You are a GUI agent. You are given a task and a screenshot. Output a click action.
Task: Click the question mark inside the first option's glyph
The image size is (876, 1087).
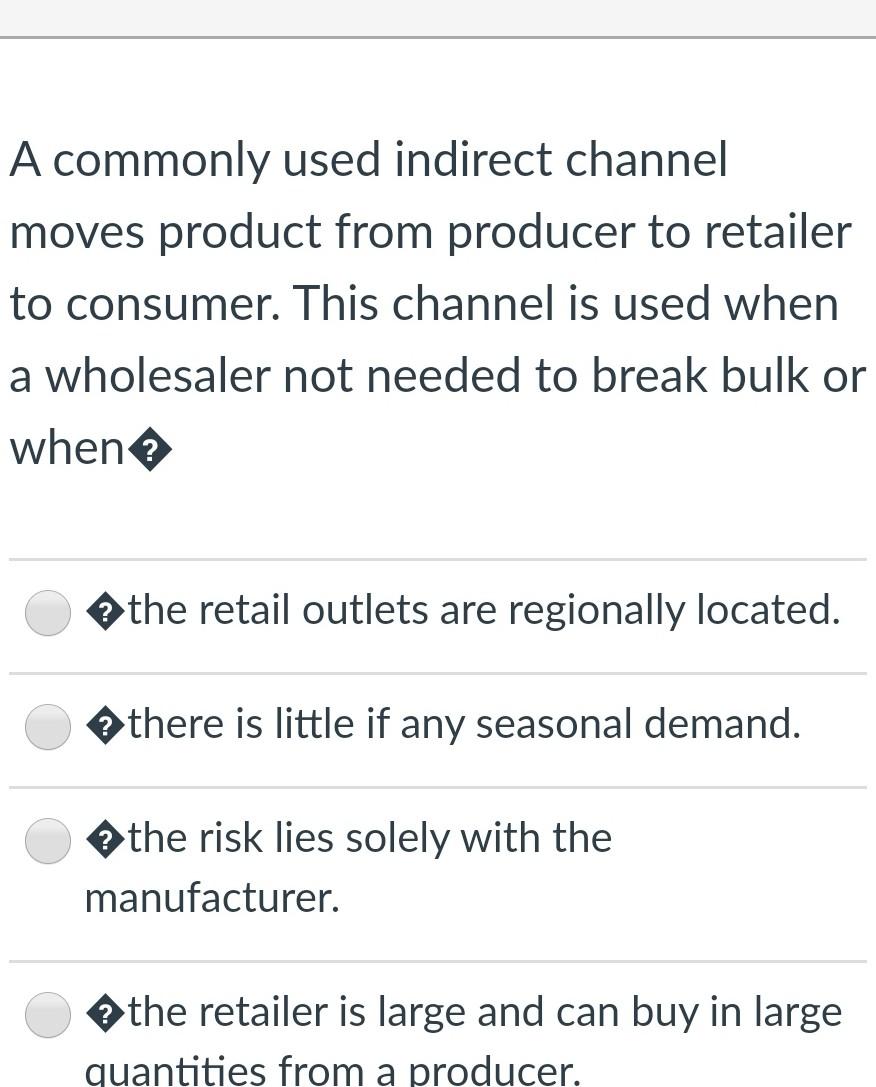pyautogui.click(x=104, y=612)
